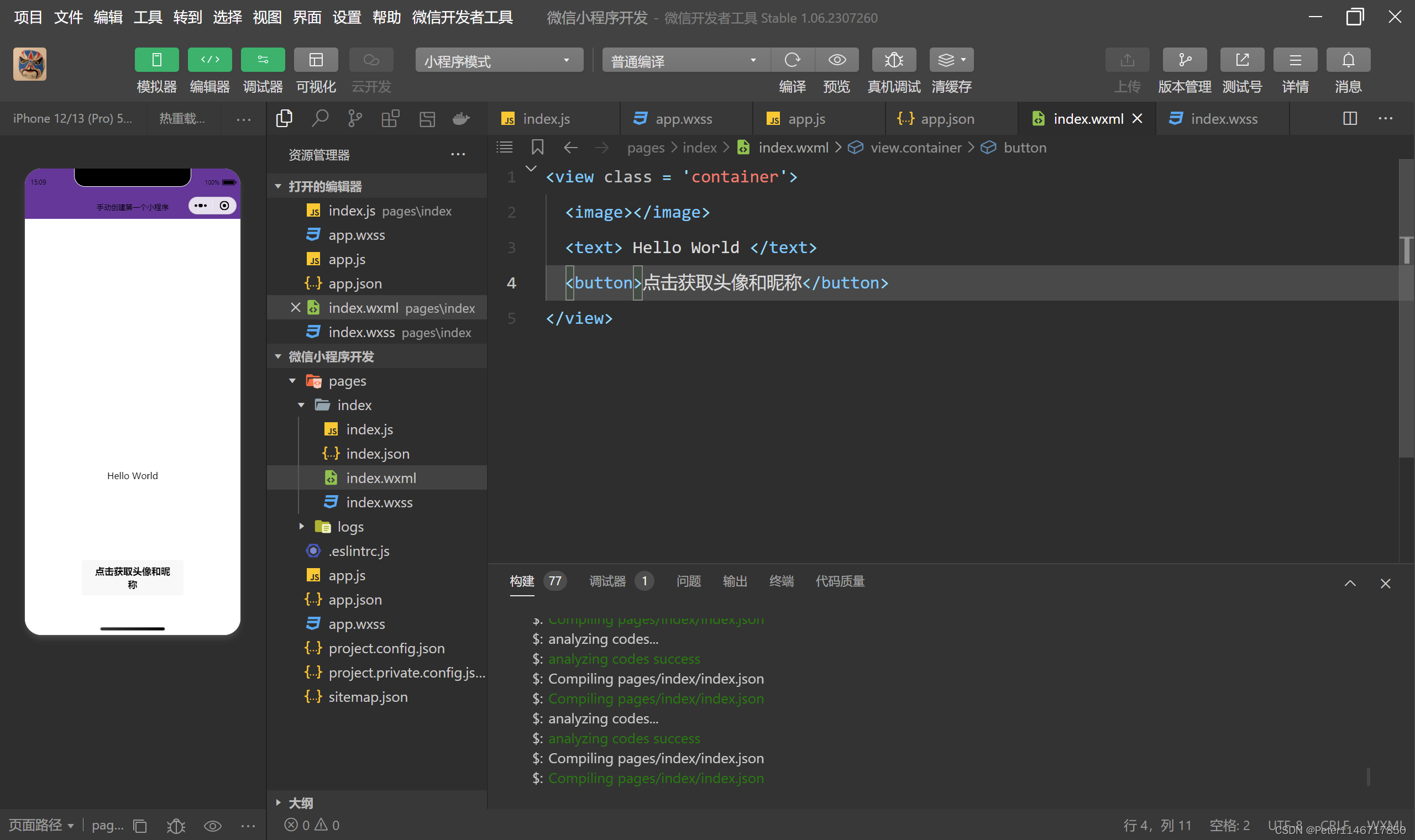Click the split editor icon
The height and width of the screenshot is (840, 1415).
(1349, 119)
